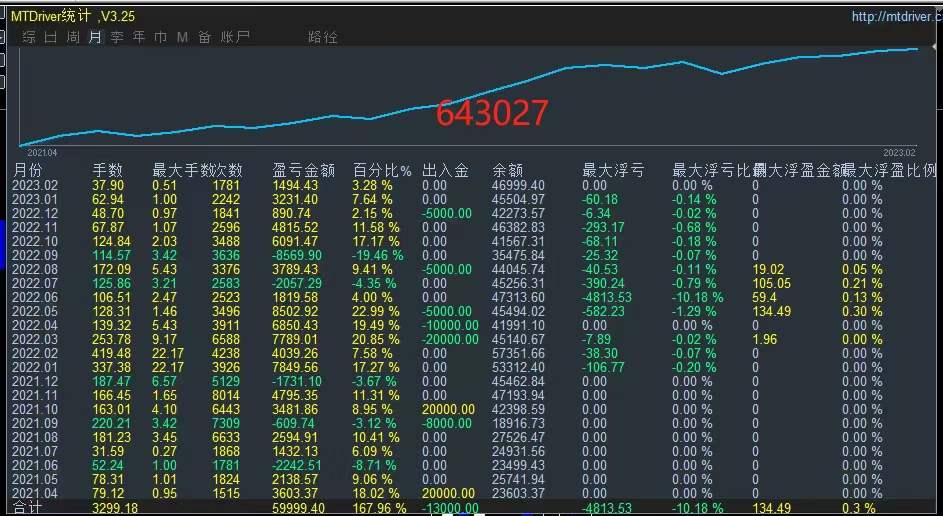Viewport: 943px width, 516px height.
Task: Open the M tab
Action: pos(182,37)
